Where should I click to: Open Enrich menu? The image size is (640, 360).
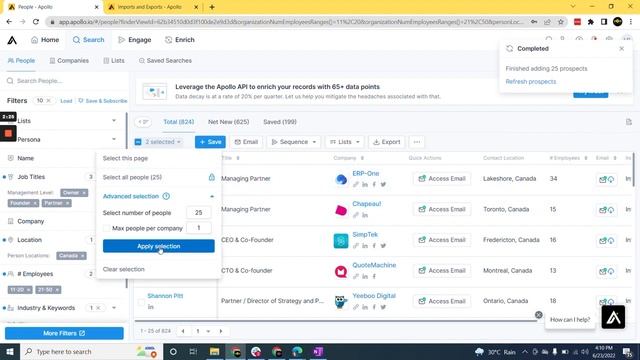(180, 40)
